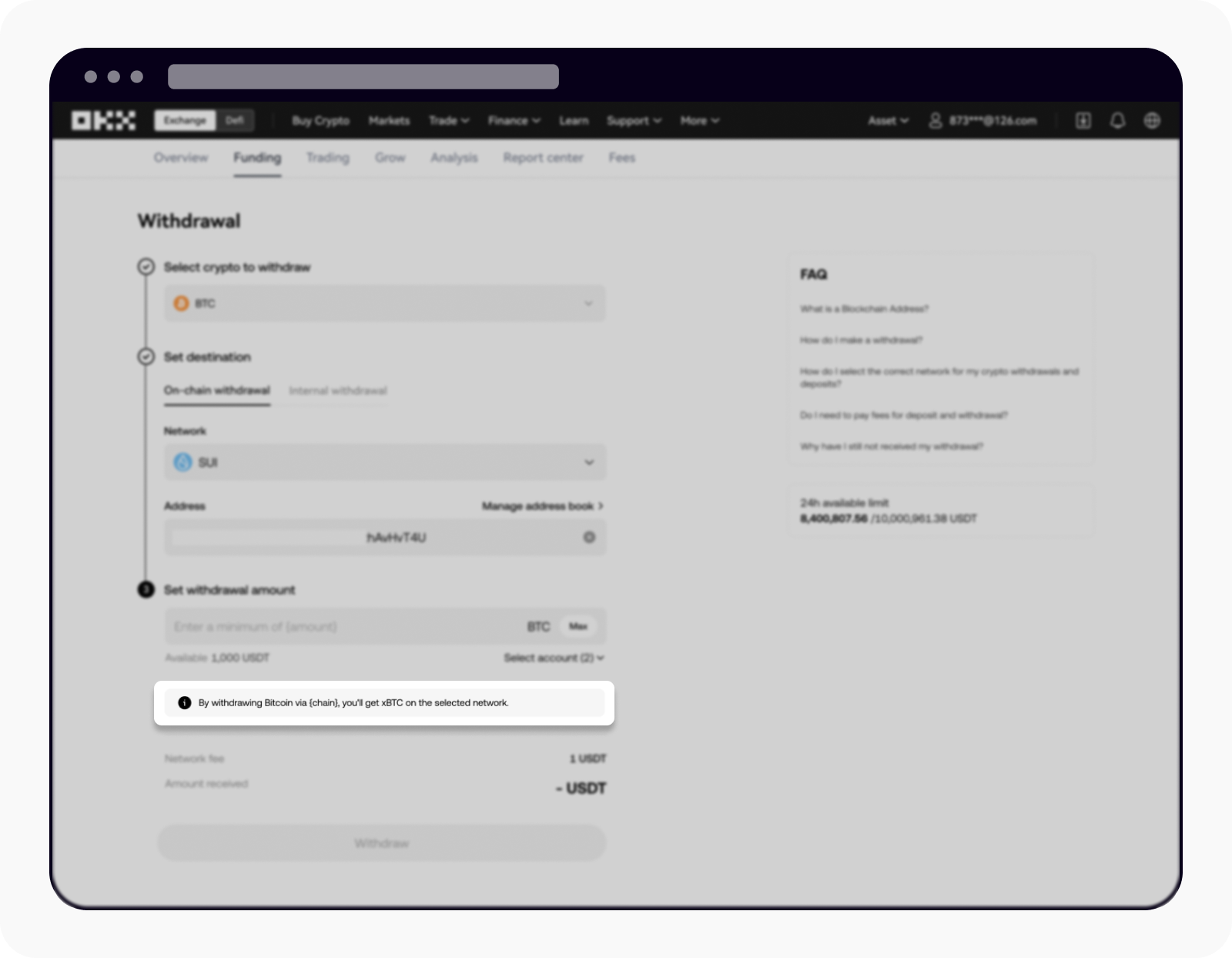
Task: Expand the More menu
Action: [x=700, y=121]
